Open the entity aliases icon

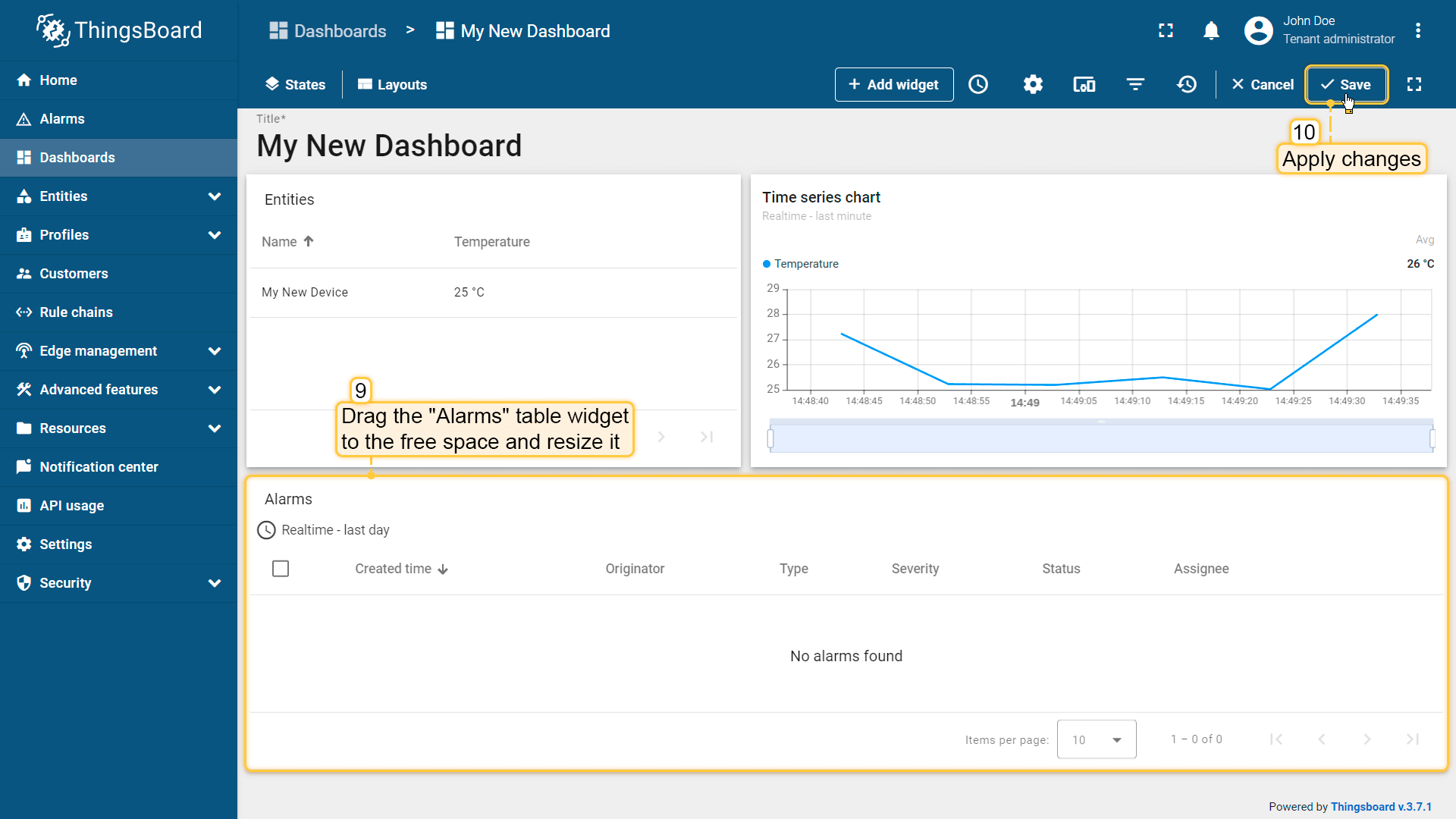tap(1084, 84)
